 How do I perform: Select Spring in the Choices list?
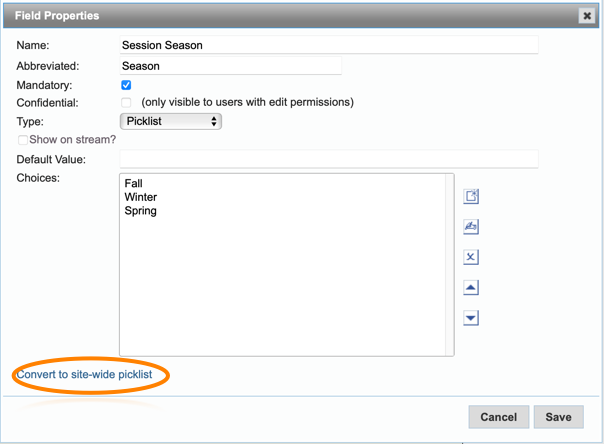click(x=140, y=211)
